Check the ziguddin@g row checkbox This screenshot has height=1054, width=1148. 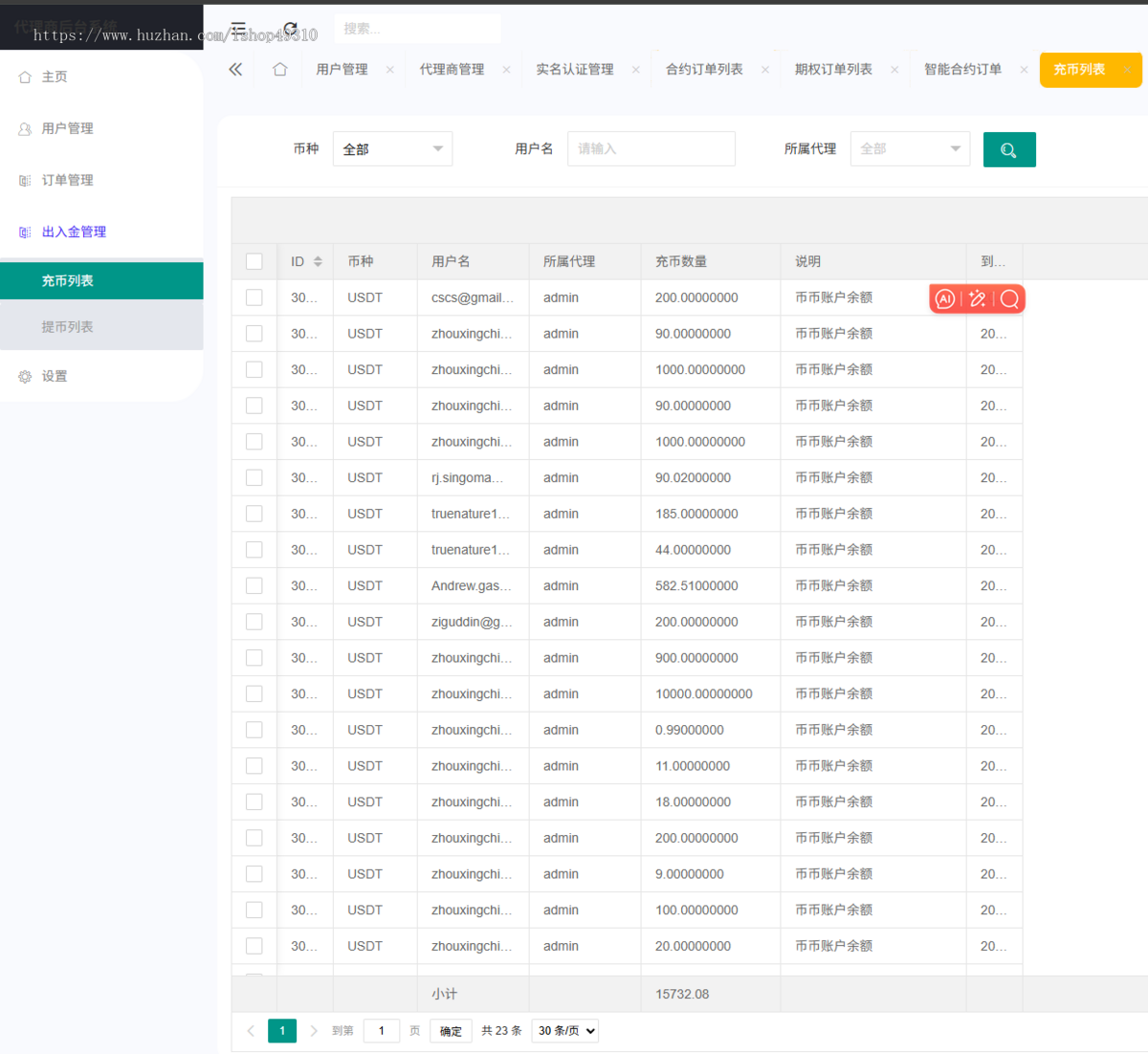coord(254,622)
